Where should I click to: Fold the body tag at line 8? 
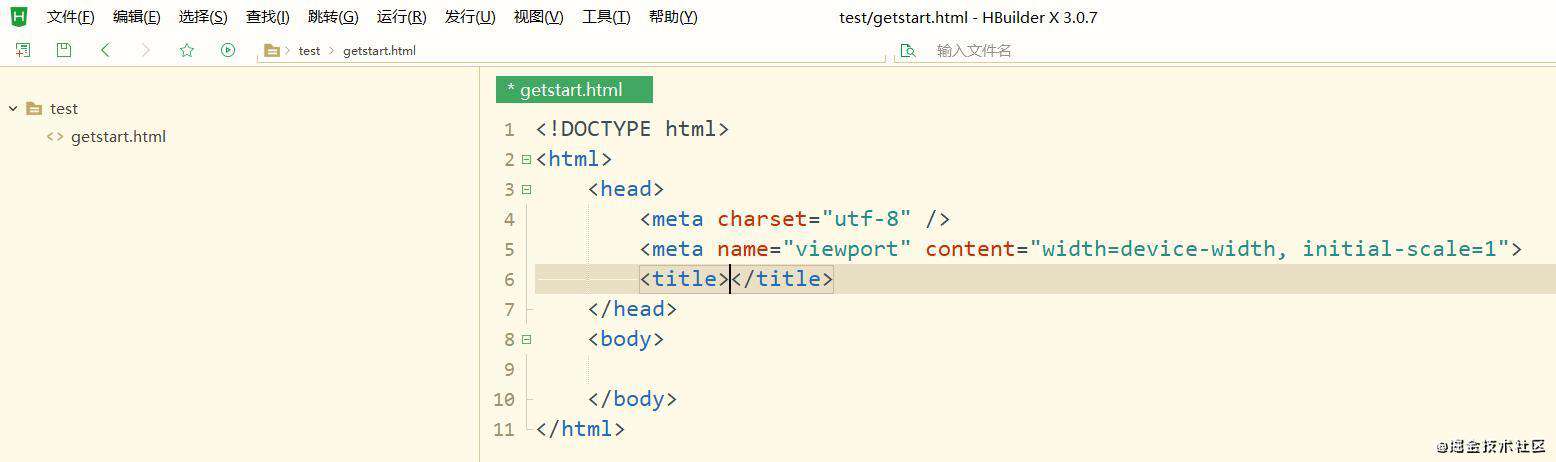coord(526,339)
